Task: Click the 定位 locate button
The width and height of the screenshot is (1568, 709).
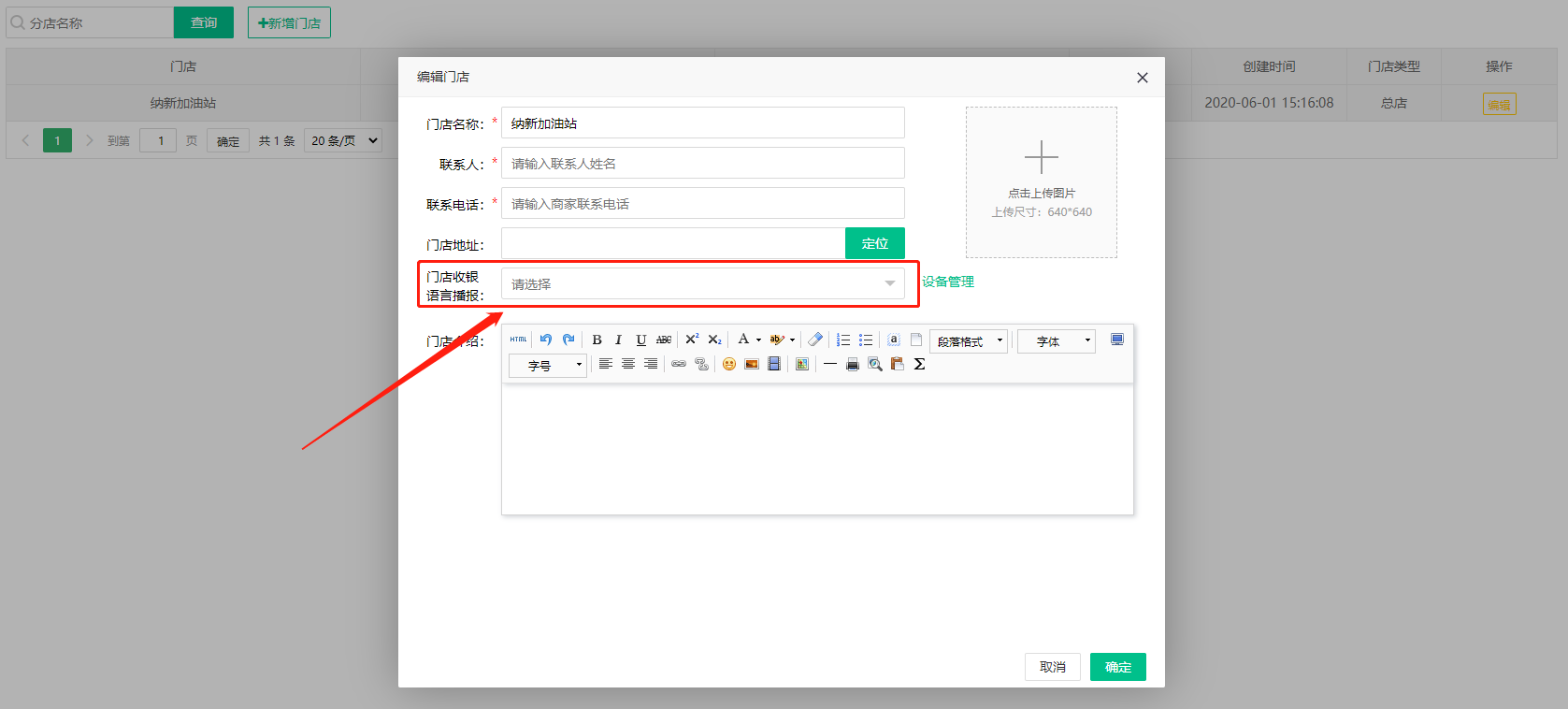Action: (874, 243)
